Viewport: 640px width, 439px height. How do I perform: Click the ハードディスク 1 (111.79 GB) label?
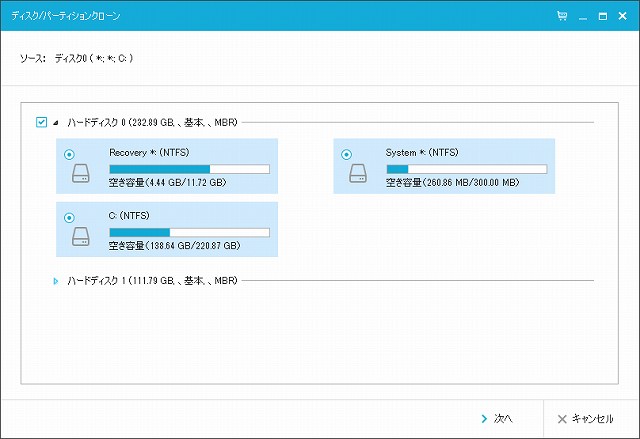[x=152, y=281]
